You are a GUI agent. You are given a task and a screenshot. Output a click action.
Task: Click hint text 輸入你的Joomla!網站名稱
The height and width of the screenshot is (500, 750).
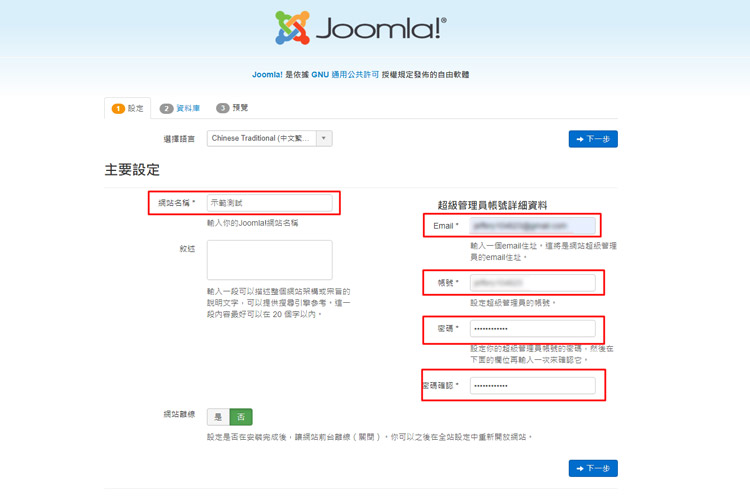[253, 223]
